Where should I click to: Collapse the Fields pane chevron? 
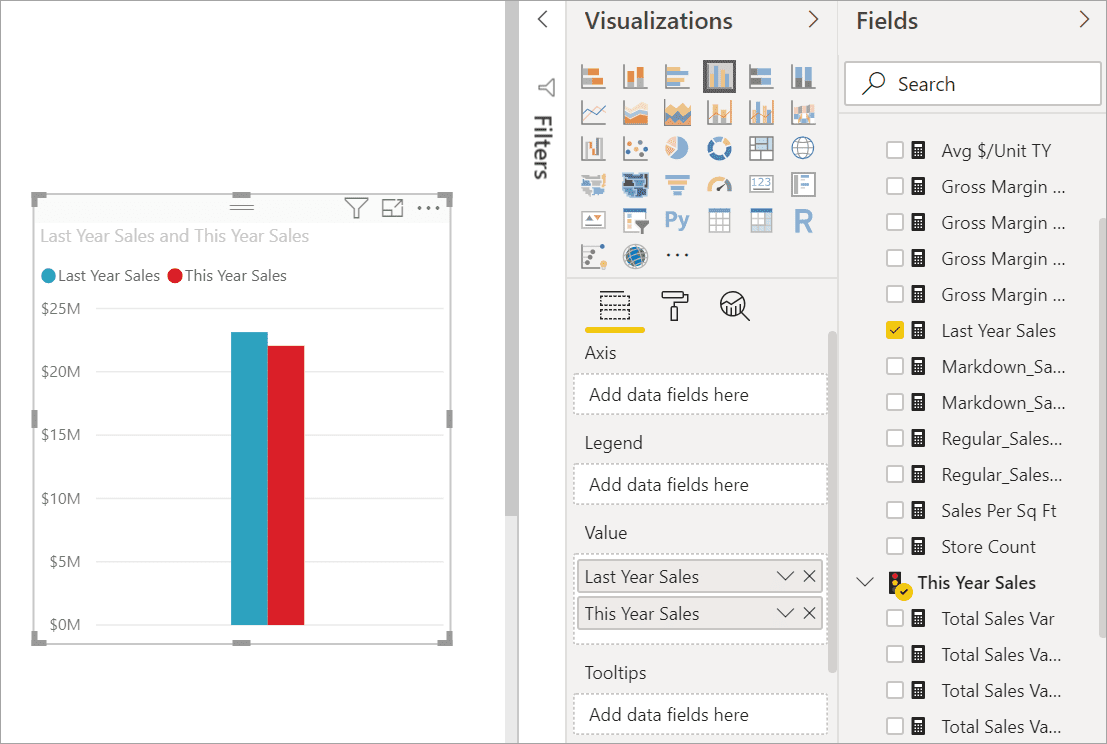1085,19
